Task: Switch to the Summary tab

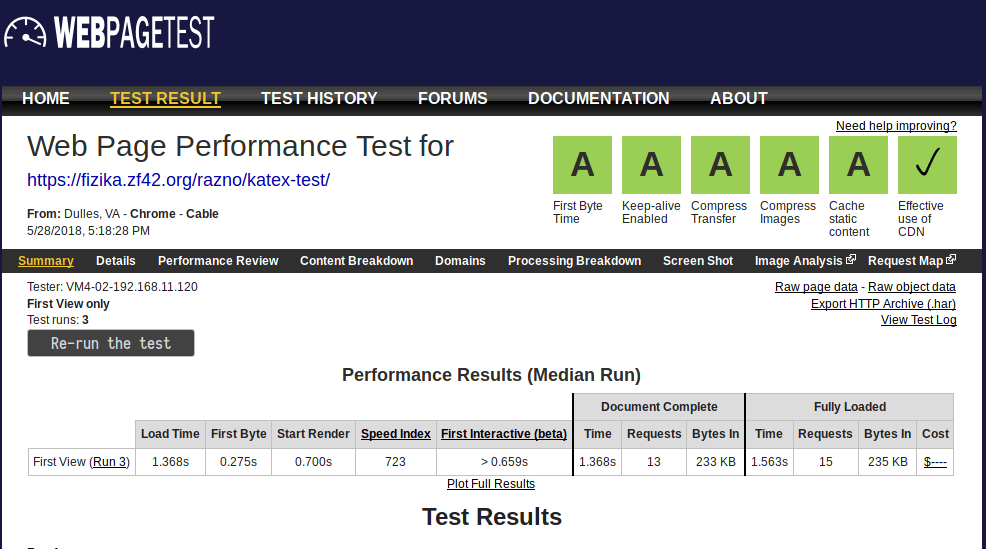Action: point(46,261)
